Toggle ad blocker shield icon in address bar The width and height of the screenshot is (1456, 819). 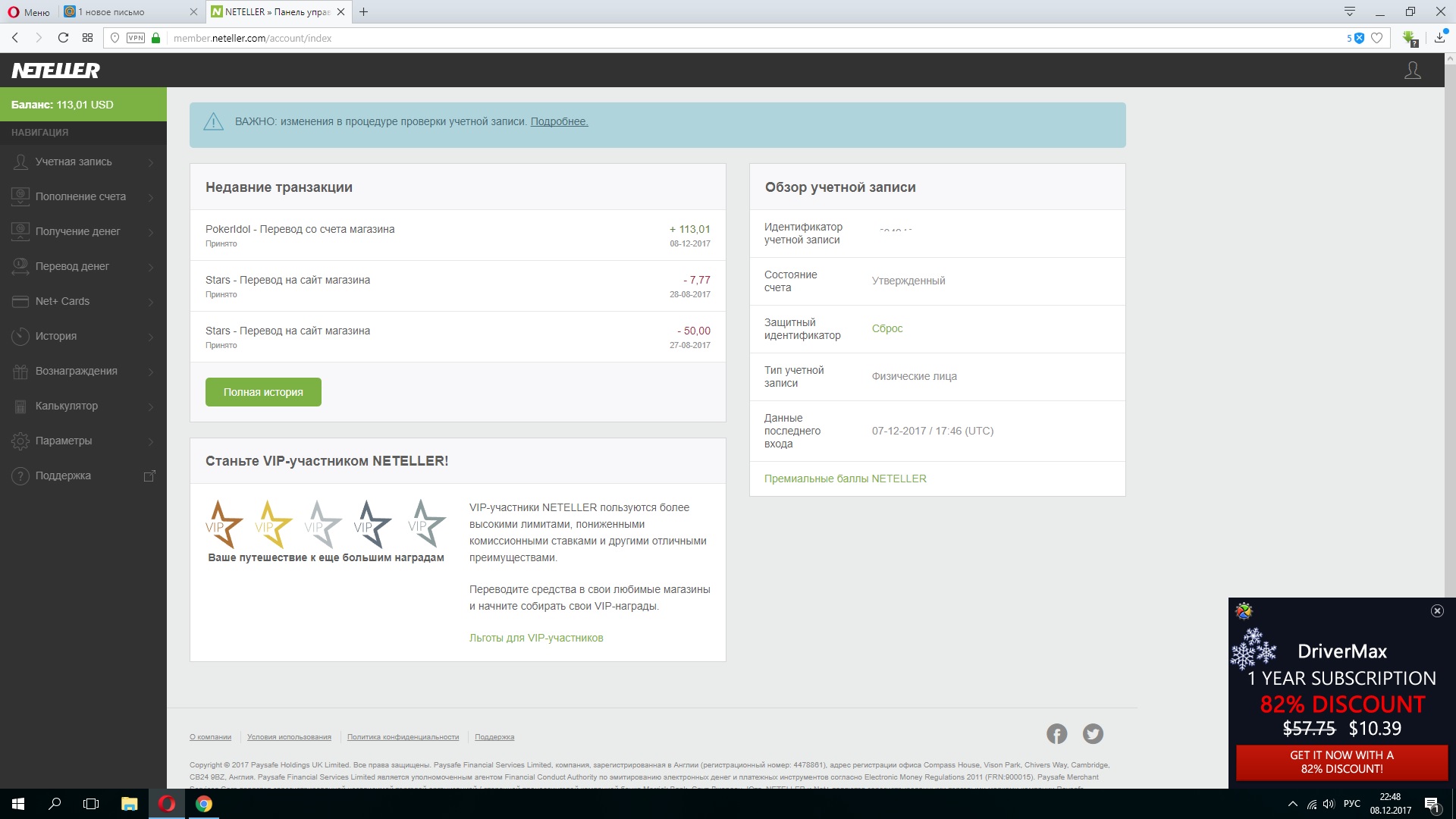tap(1359, 38)
